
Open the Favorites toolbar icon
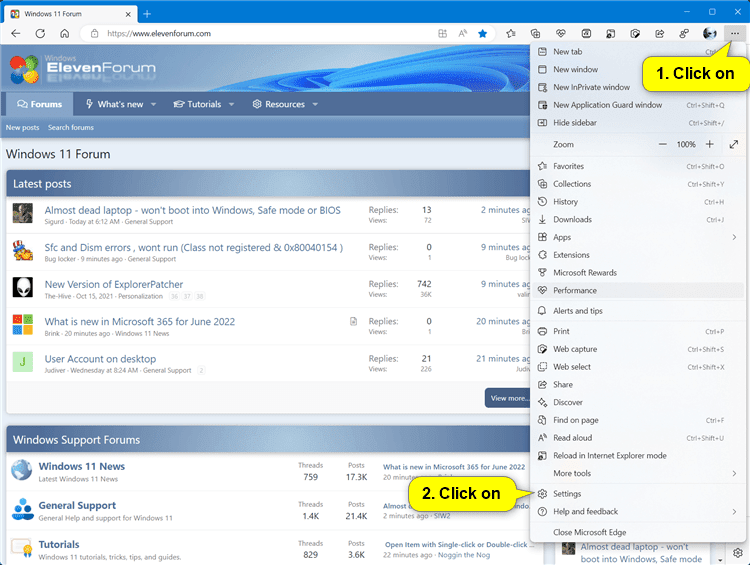(511, 33)
